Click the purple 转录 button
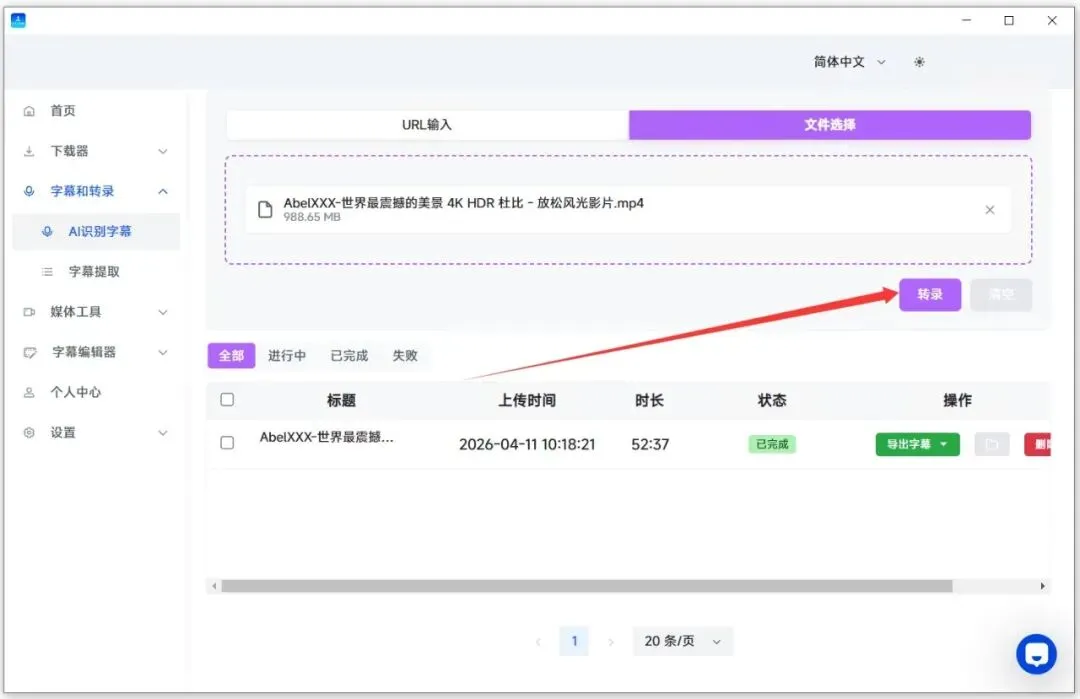The width and height of the screenshot is (1080, 699). coord(930,295)
